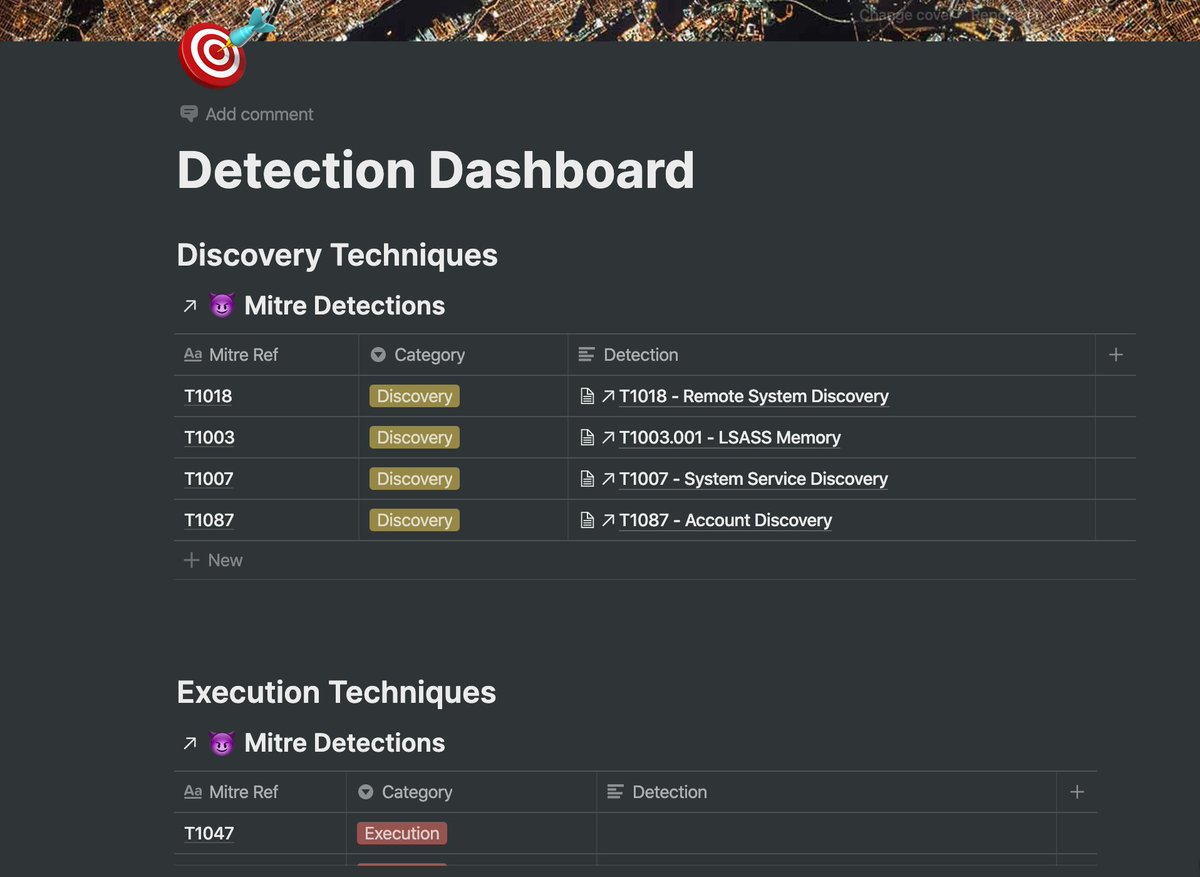Click the devil emoji in Execution Mitre Detections
Image resolution: width=1200 pixels, height=877 pixels.
pyautogui.click(x=221, y=743)
